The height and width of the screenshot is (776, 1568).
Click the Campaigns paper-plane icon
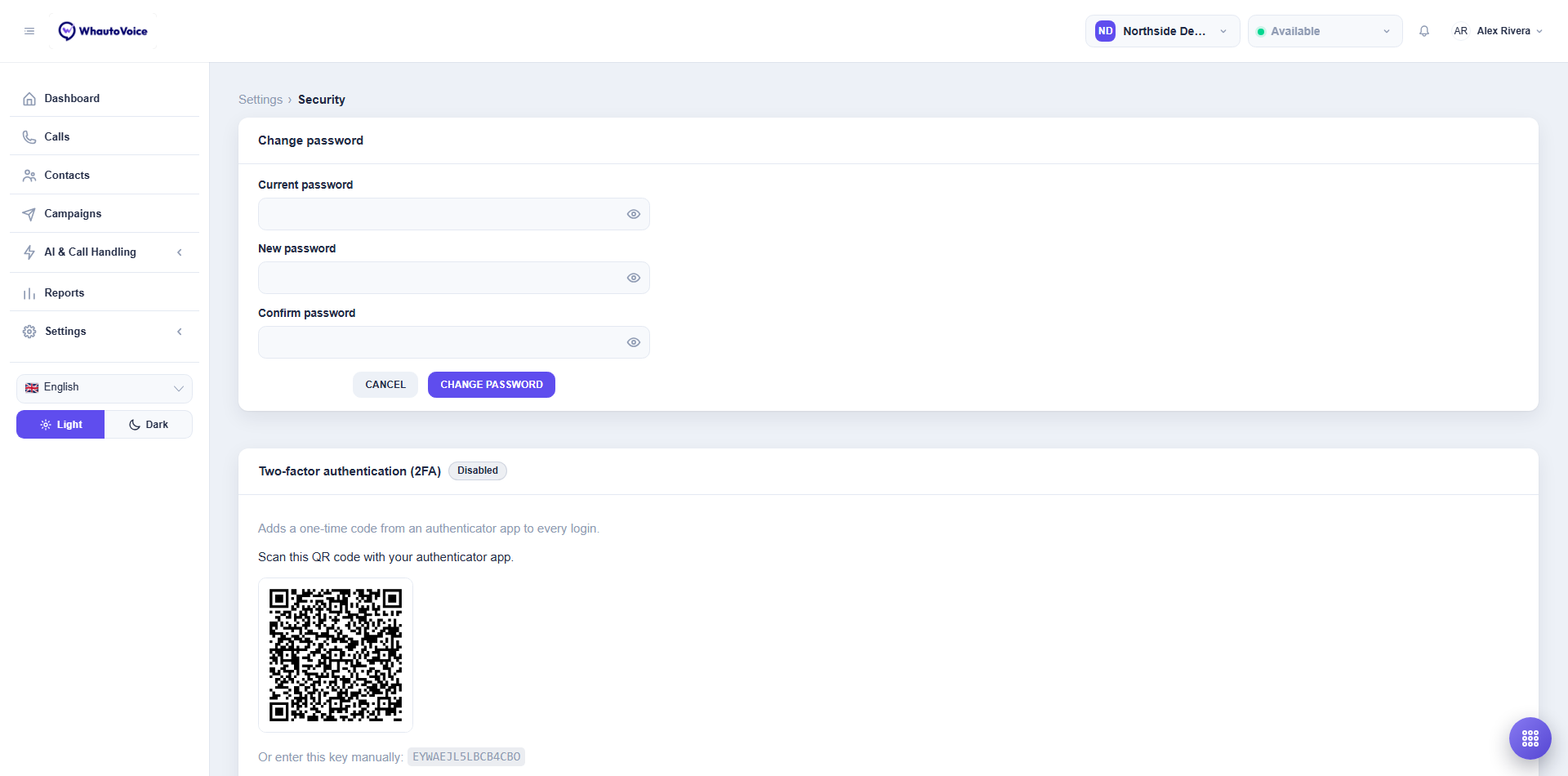pyautogui.click(x=29, y=214)
